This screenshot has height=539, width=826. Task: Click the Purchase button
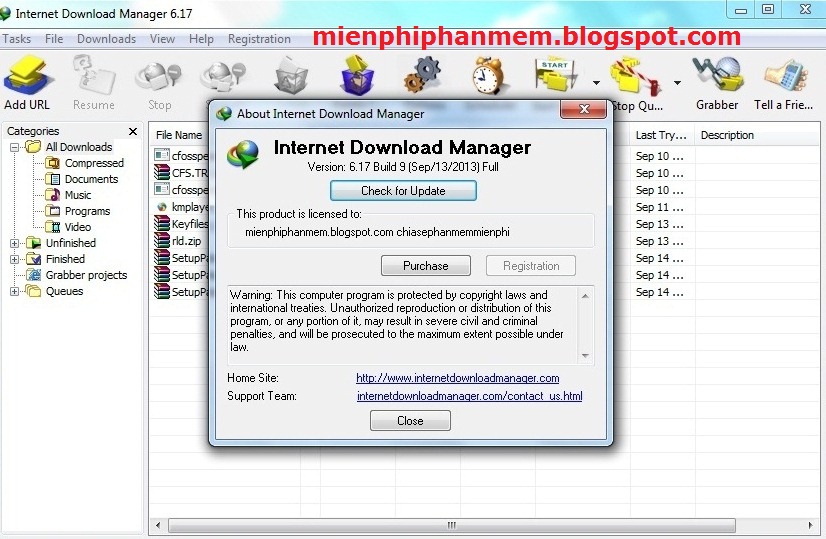pyautogui.click(x=426, y=266)
